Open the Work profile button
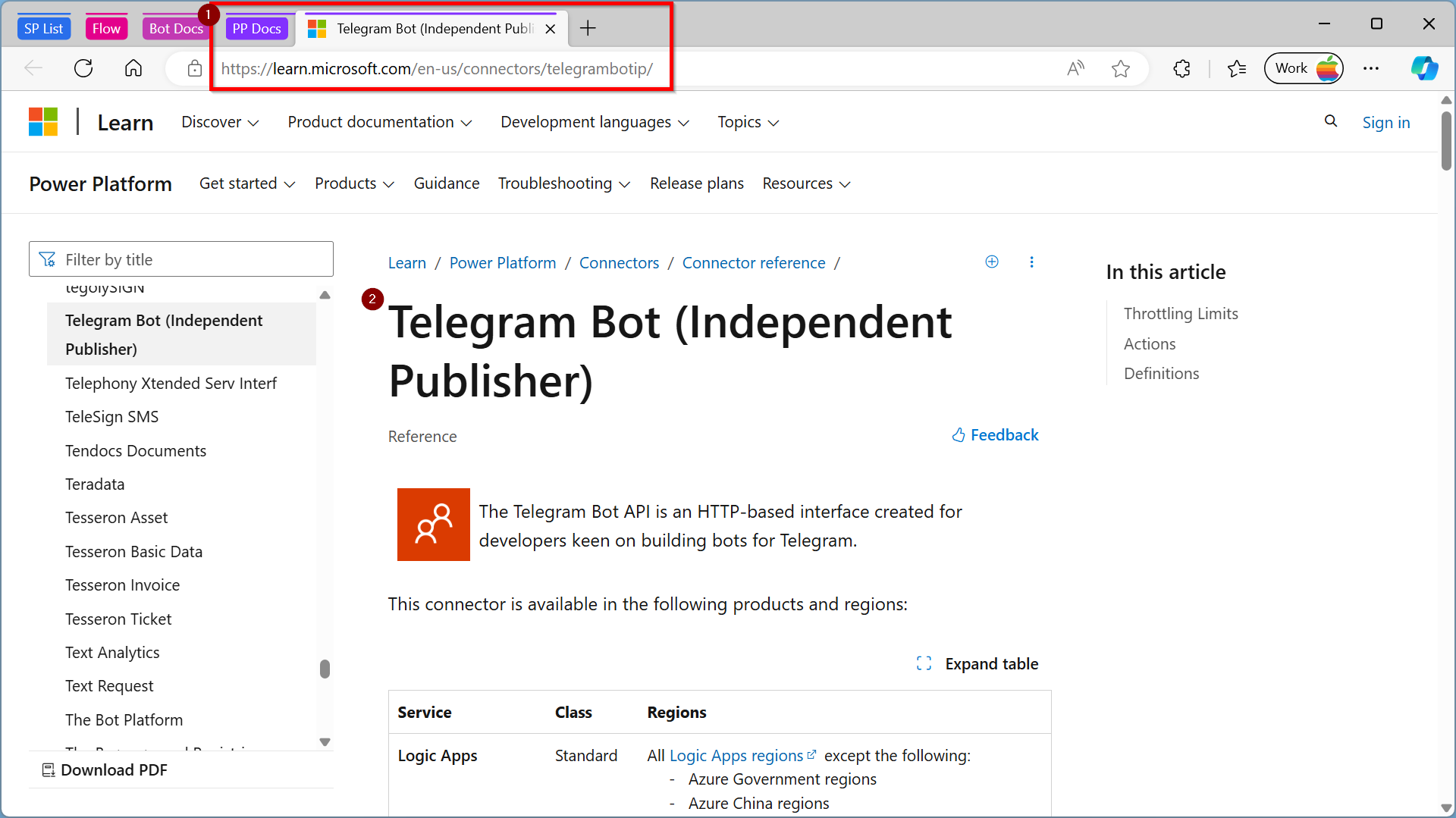Image resolution: width=1456 pixels, height=818 pixels. pyautogui.click(x=1304, y=69)
